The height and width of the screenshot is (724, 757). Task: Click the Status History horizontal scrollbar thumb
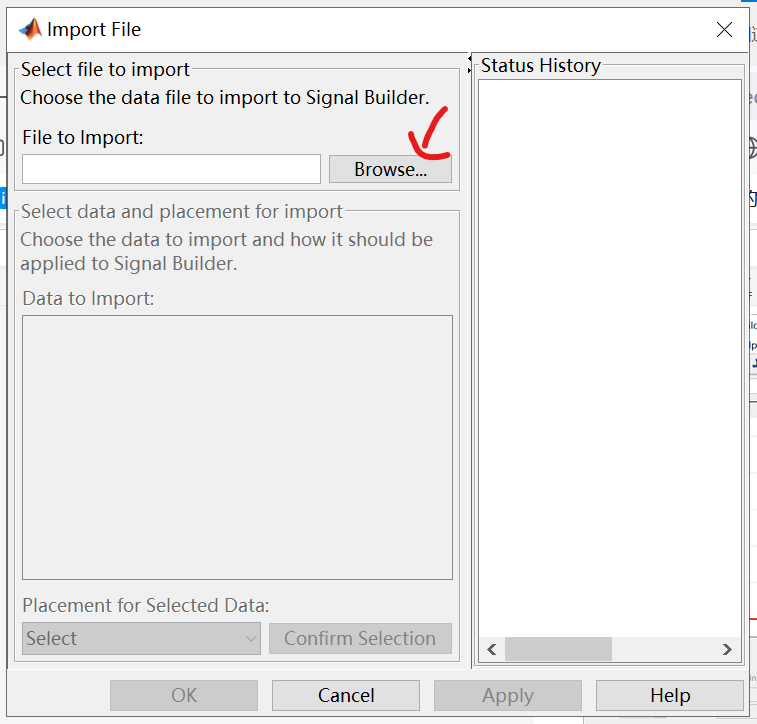click(558, 649)
